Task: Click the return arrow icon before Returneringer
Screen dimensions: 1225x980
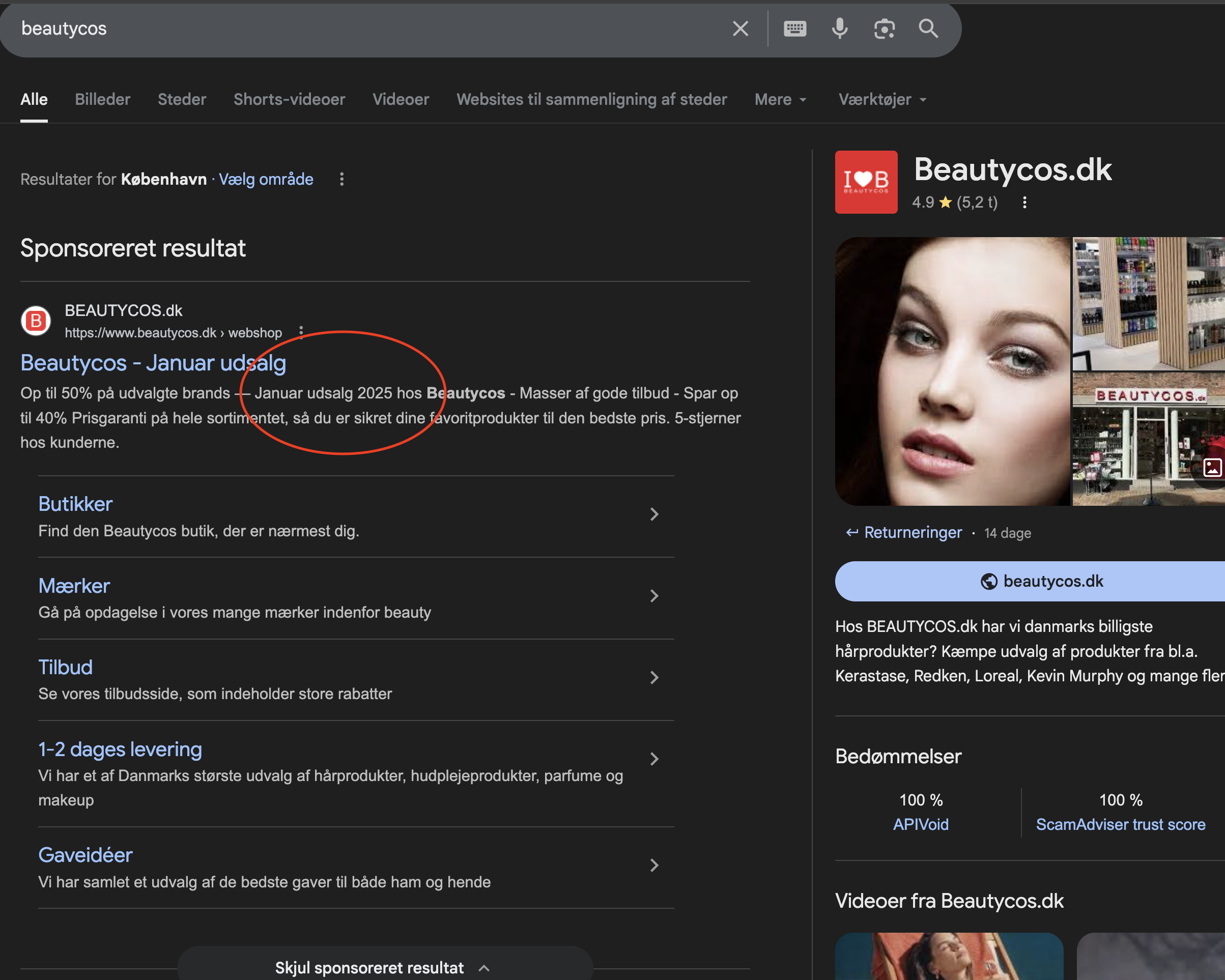Action: [852, 532]
